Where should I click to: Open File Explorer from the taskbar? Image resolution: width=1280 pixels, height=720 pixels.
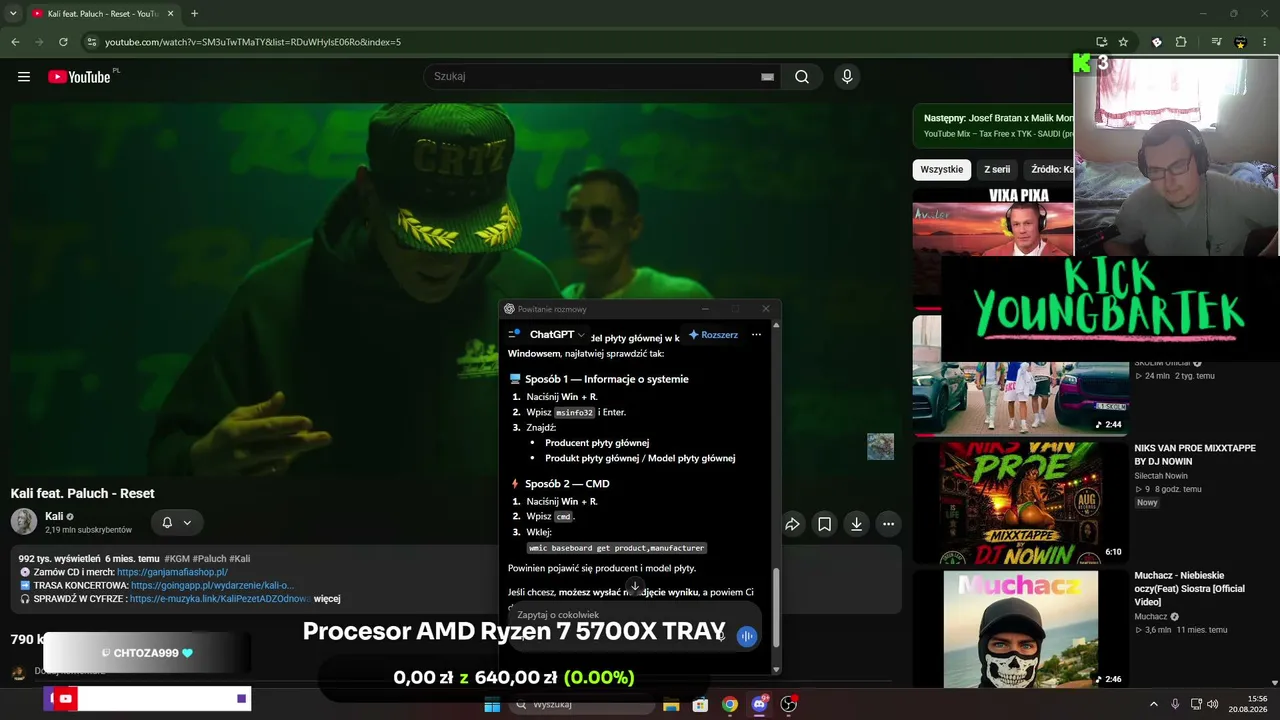[671, 705]
